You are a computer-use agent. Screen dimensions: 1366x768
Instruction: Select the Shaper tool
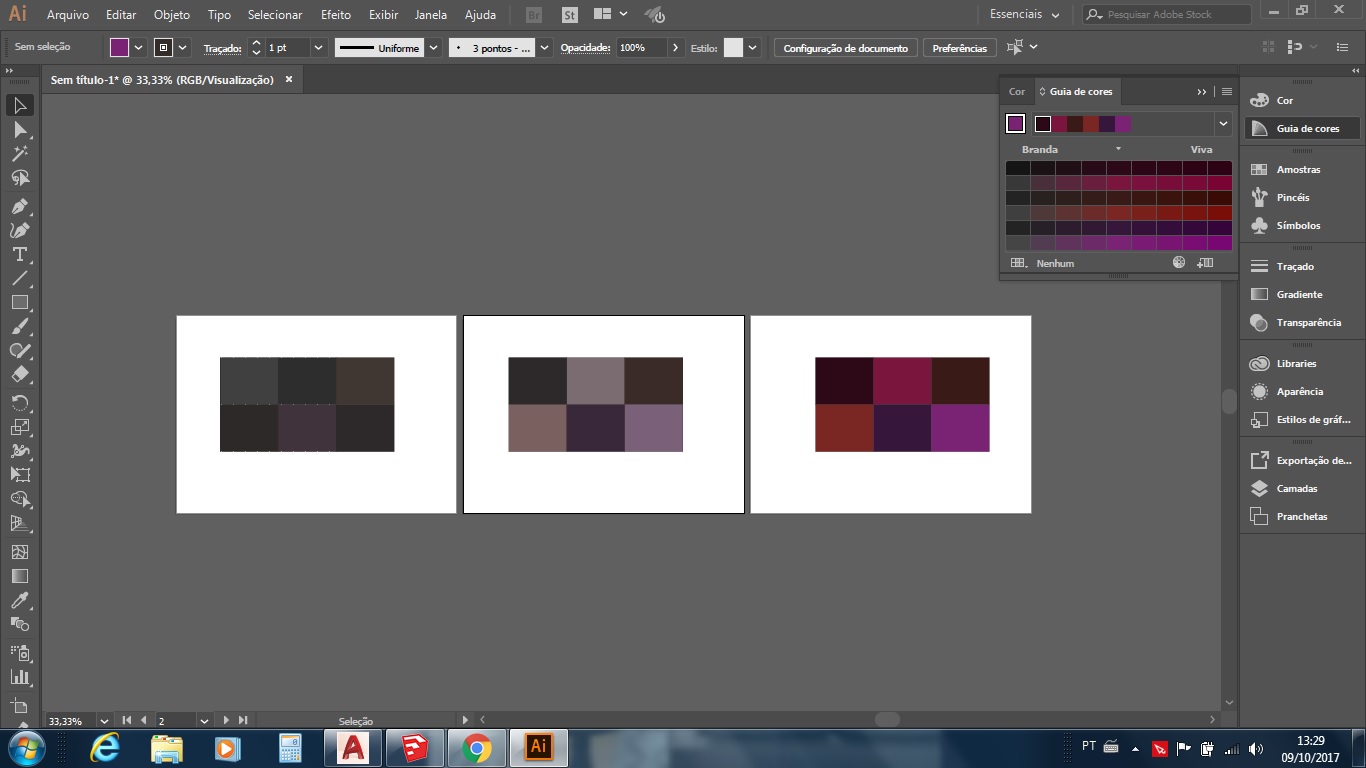click(x=19, y=350)
